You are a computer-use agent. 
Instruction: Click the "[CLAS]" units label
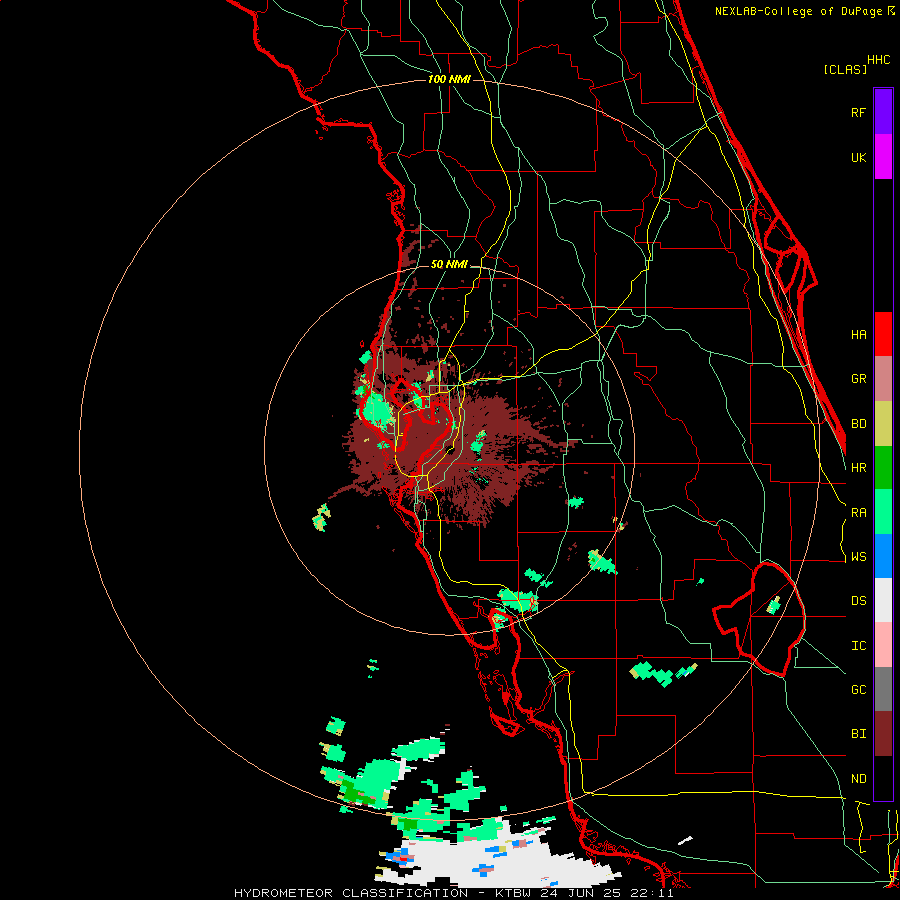pyautogui.click(x=845, y=70)
